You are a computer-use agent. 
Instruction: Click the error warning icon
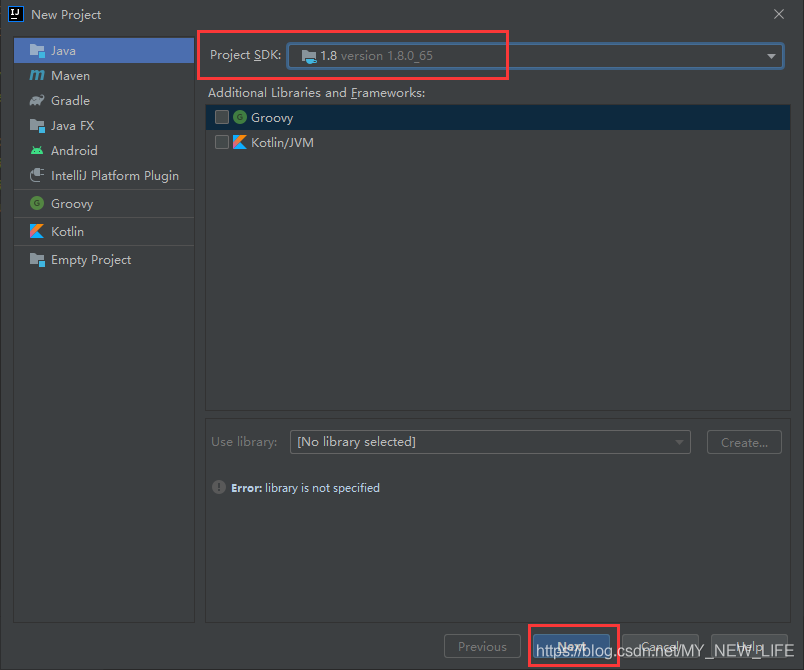coord(219,487)
